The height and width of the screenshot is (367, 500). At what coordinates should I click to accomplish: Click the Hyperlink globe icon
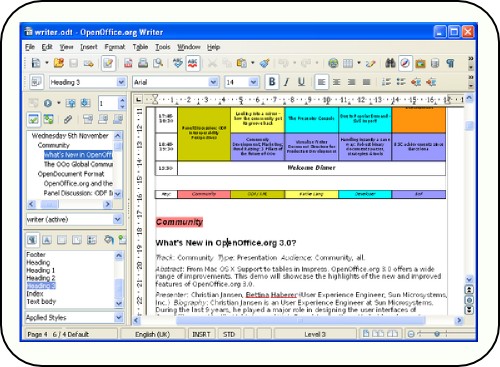pyautogui.click(x=333, y=63)
